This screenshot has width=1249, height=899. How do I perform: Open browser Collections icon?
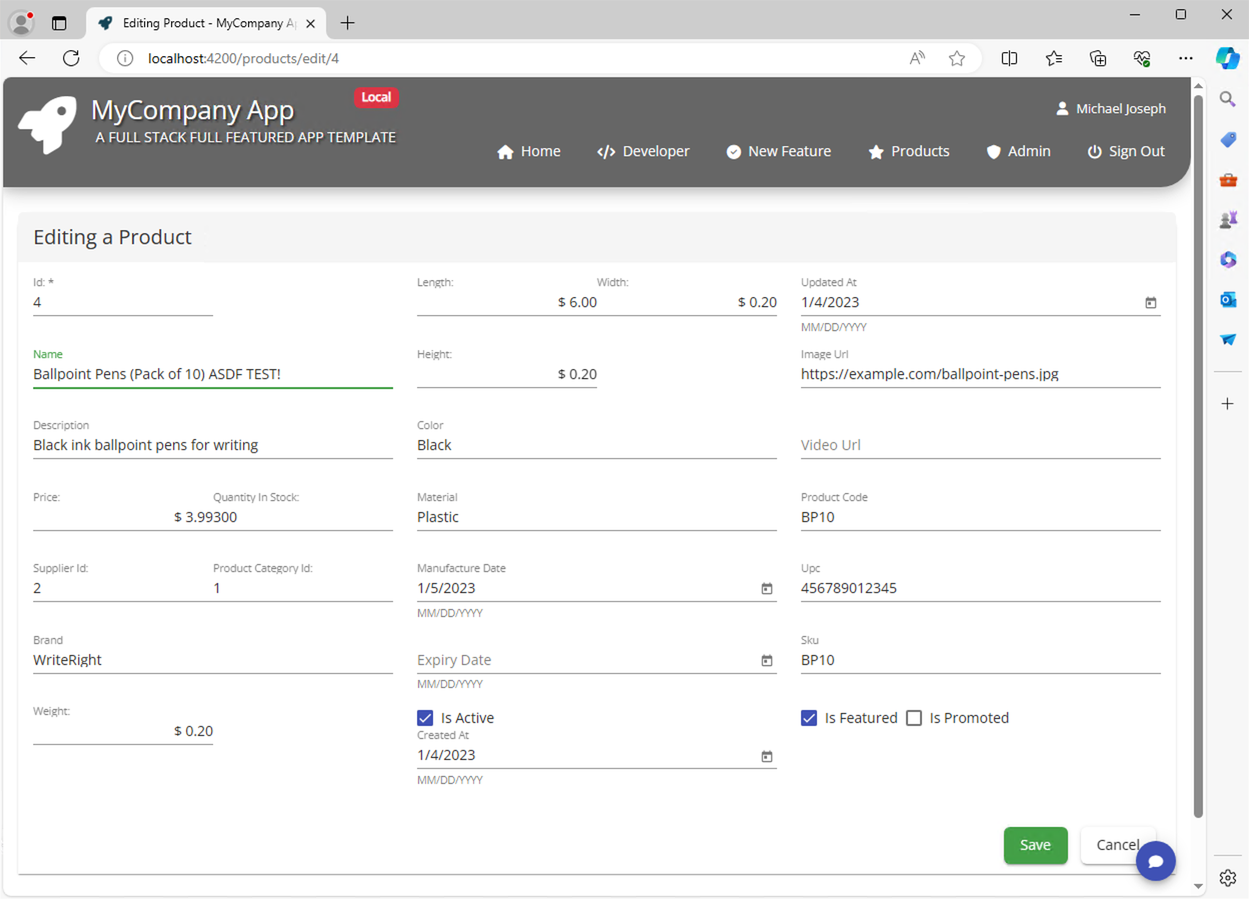(x=1098, y=58)
